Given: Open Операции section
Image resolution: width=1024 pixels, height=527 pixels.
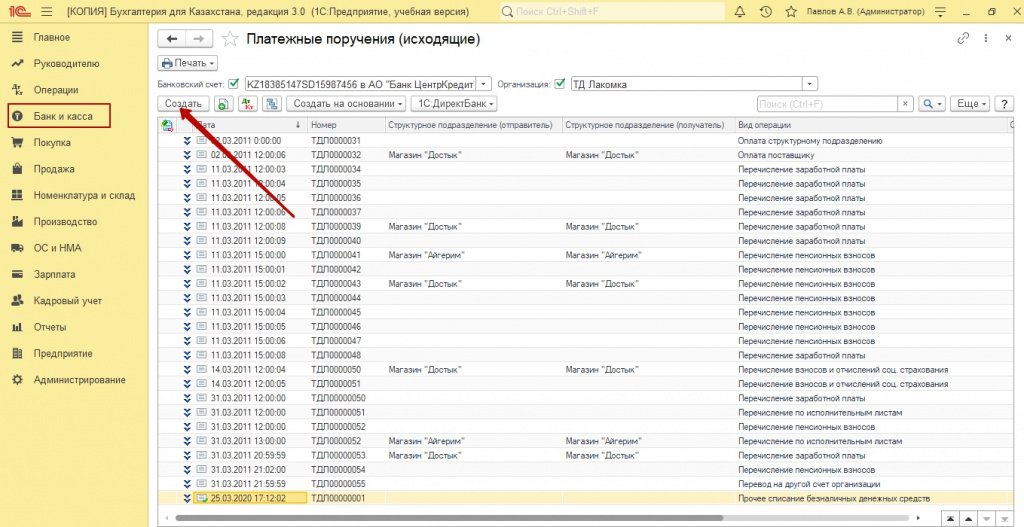Looking at the screenshot, I should (x=56, y=90).
